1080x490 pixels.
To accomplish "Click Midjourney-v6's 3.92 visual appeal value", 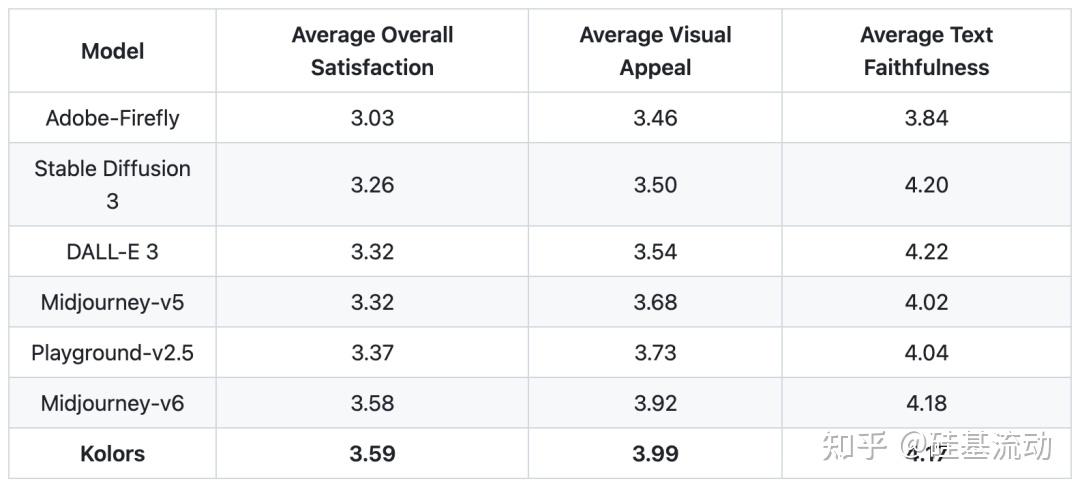I will coord(655,403).
